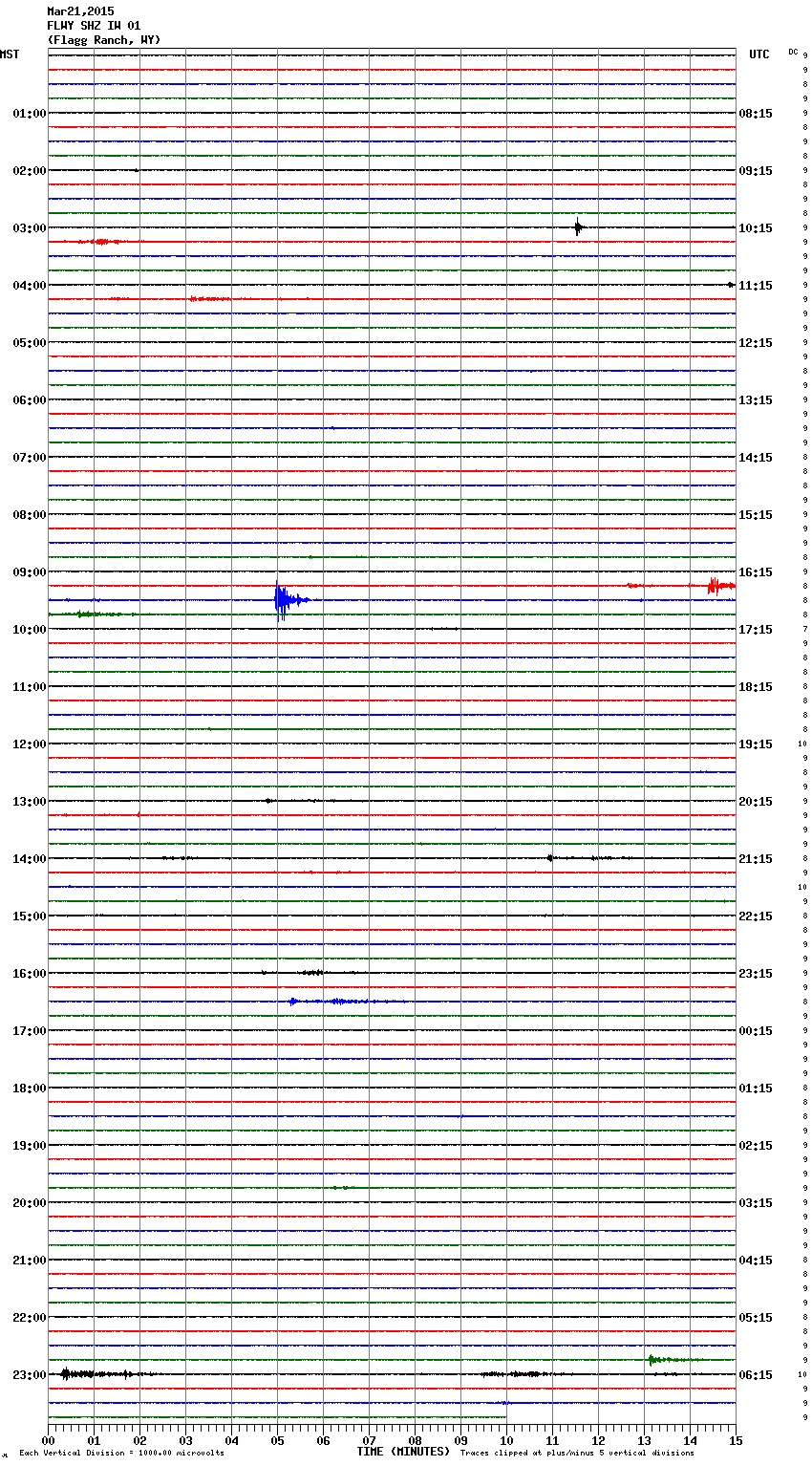Select the 14:00 MST time label
Viewport: 812px width, 1466px height.
pyautogui.click(x=30, y=859)
